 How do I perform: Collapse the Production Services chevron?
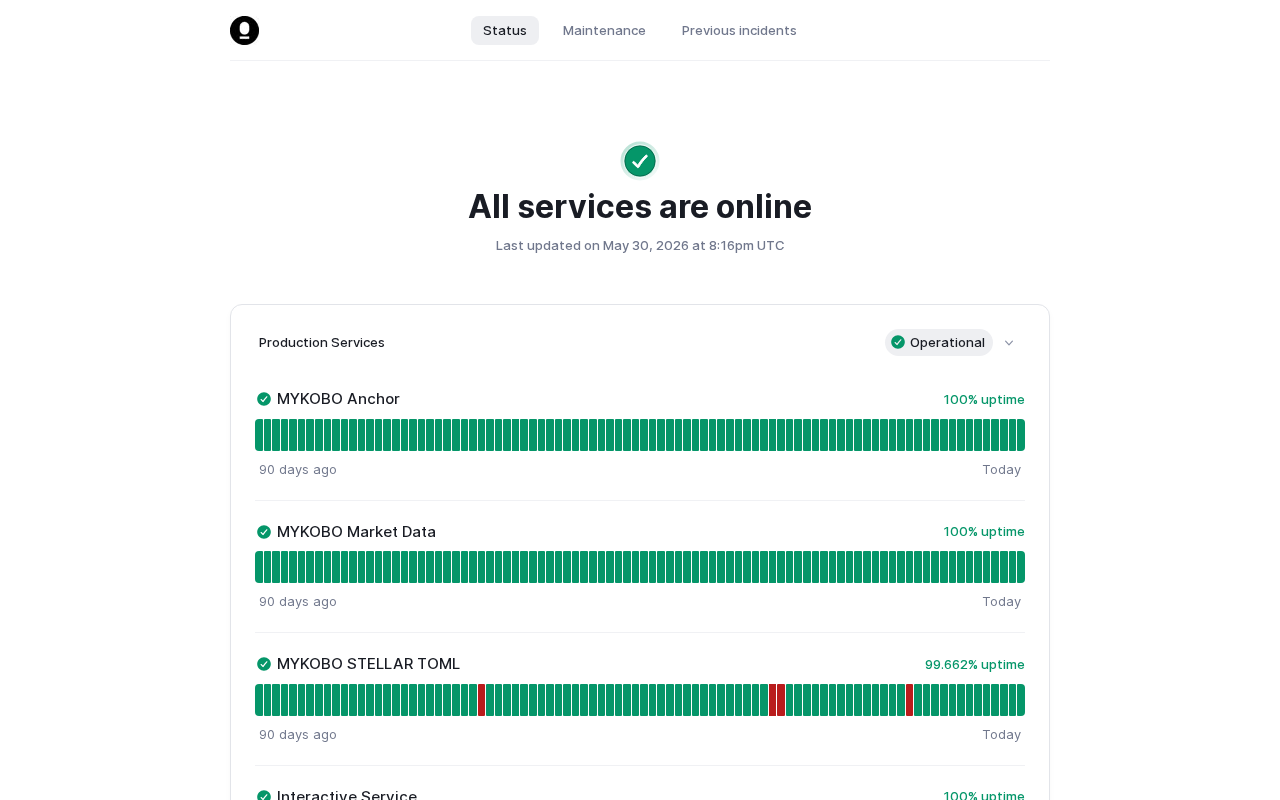pyautogui.click(x=1009, y=343)
